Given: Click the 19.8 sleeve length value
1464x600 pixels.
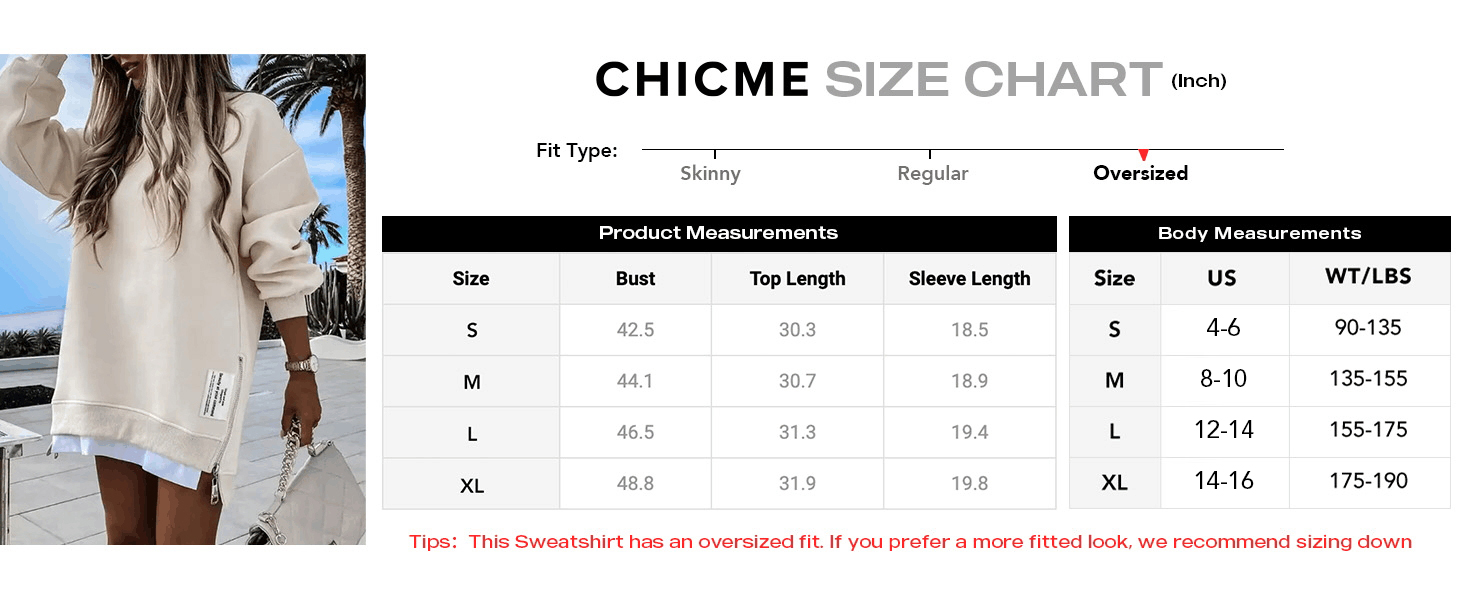Looking at the screenshot, I should pos(969,484).
